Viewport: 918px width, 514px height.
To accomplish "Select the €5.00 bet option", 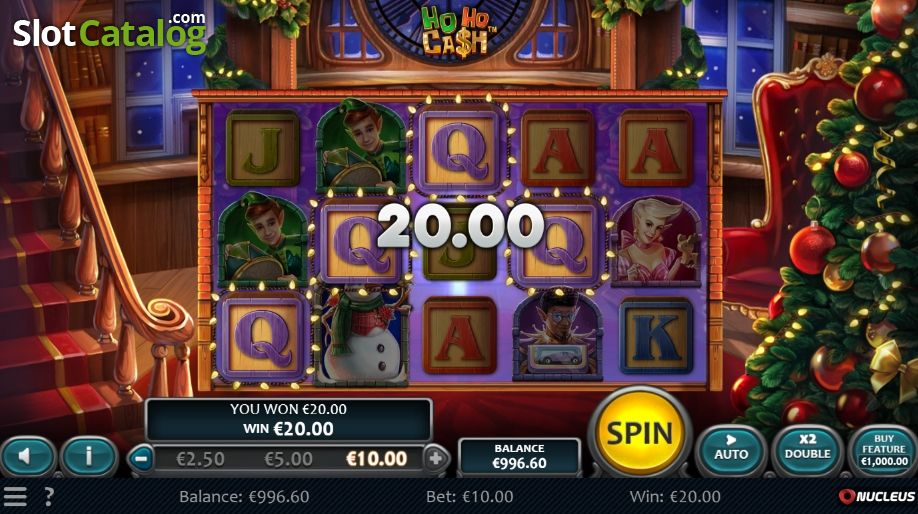I will [288, 459].
